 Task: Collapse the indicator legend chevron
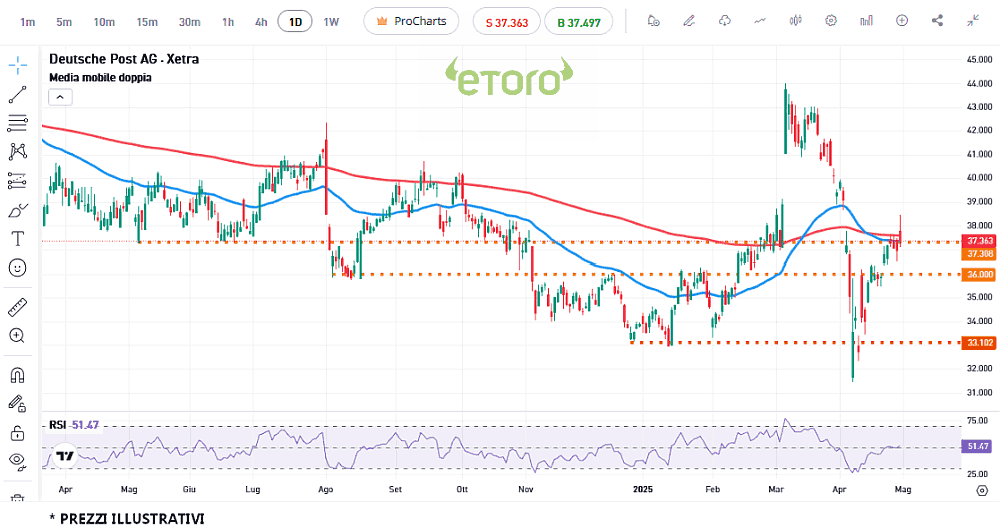(x=60, y=98)
